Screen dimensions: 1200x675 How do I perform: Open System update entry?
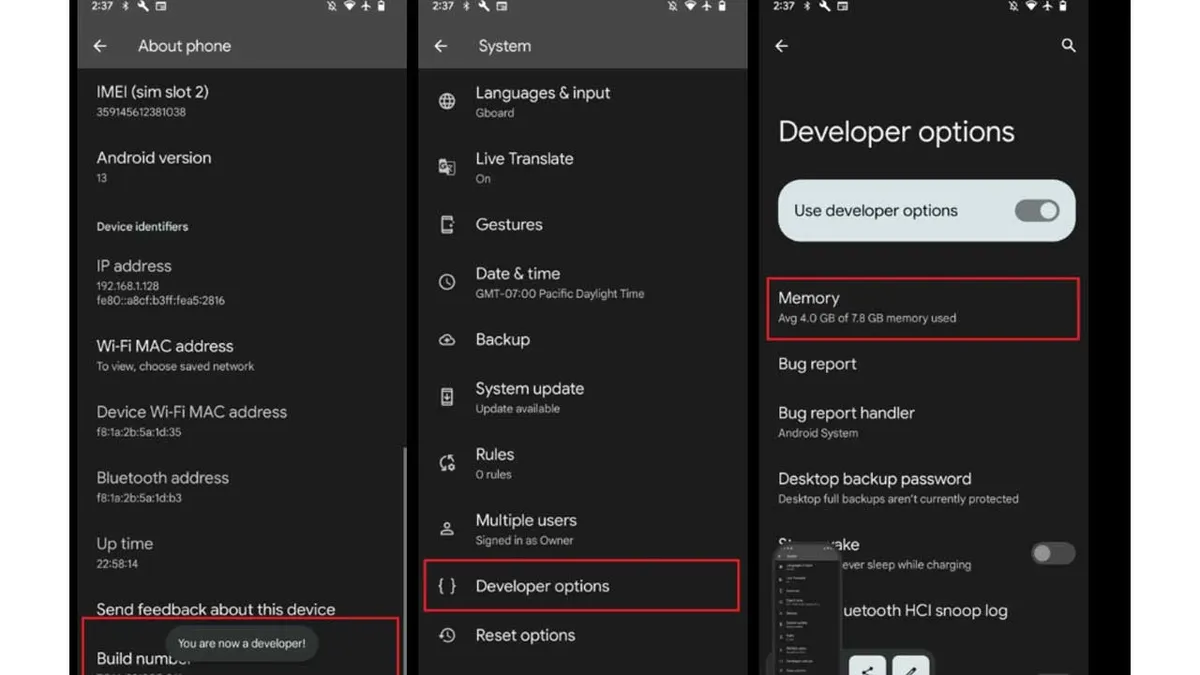583,397
